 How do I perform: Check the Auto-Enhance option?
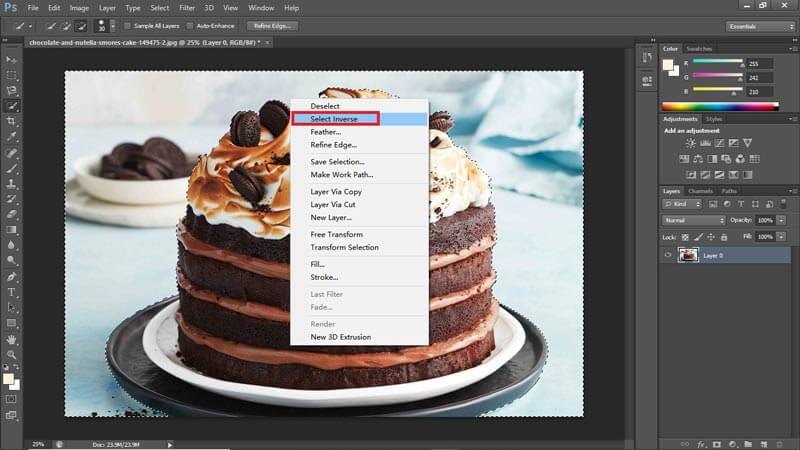190,25
